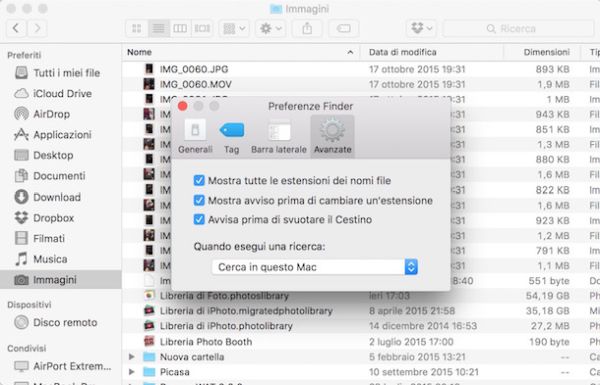Image resolution: width=600 pixels, height=385 pixels.
Task: Switch to column view in toolbar
Action: (x=180, y=28)
